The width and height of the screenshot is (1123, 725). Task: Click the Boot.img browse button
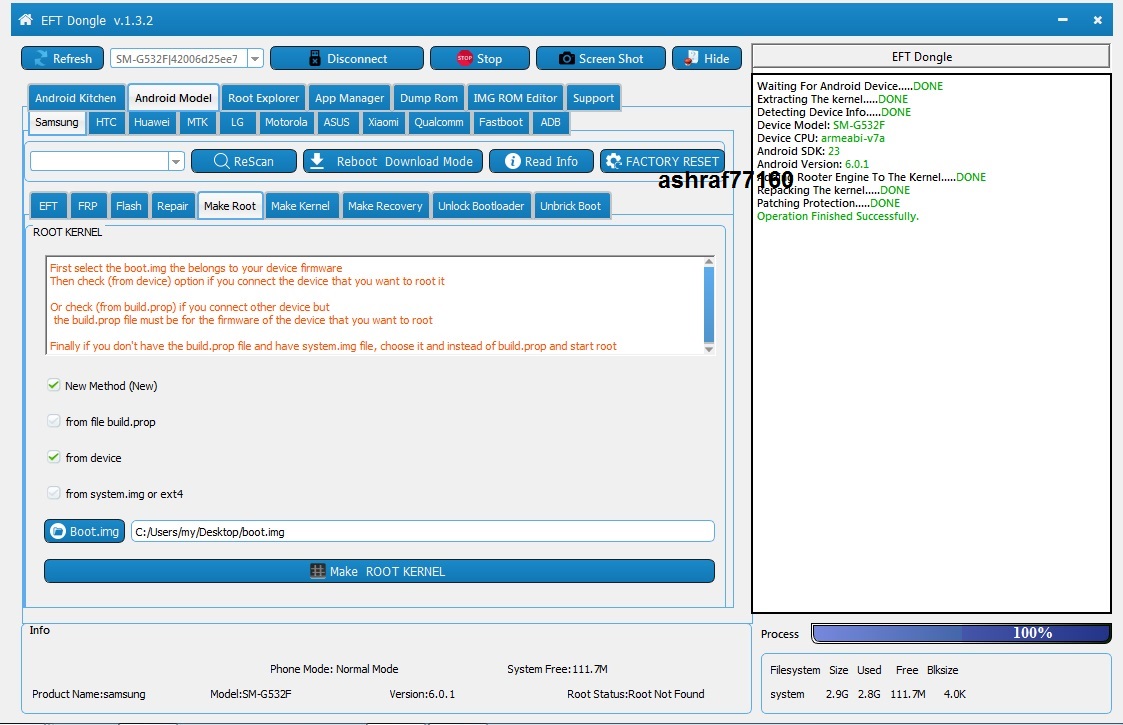click(85, 531)
